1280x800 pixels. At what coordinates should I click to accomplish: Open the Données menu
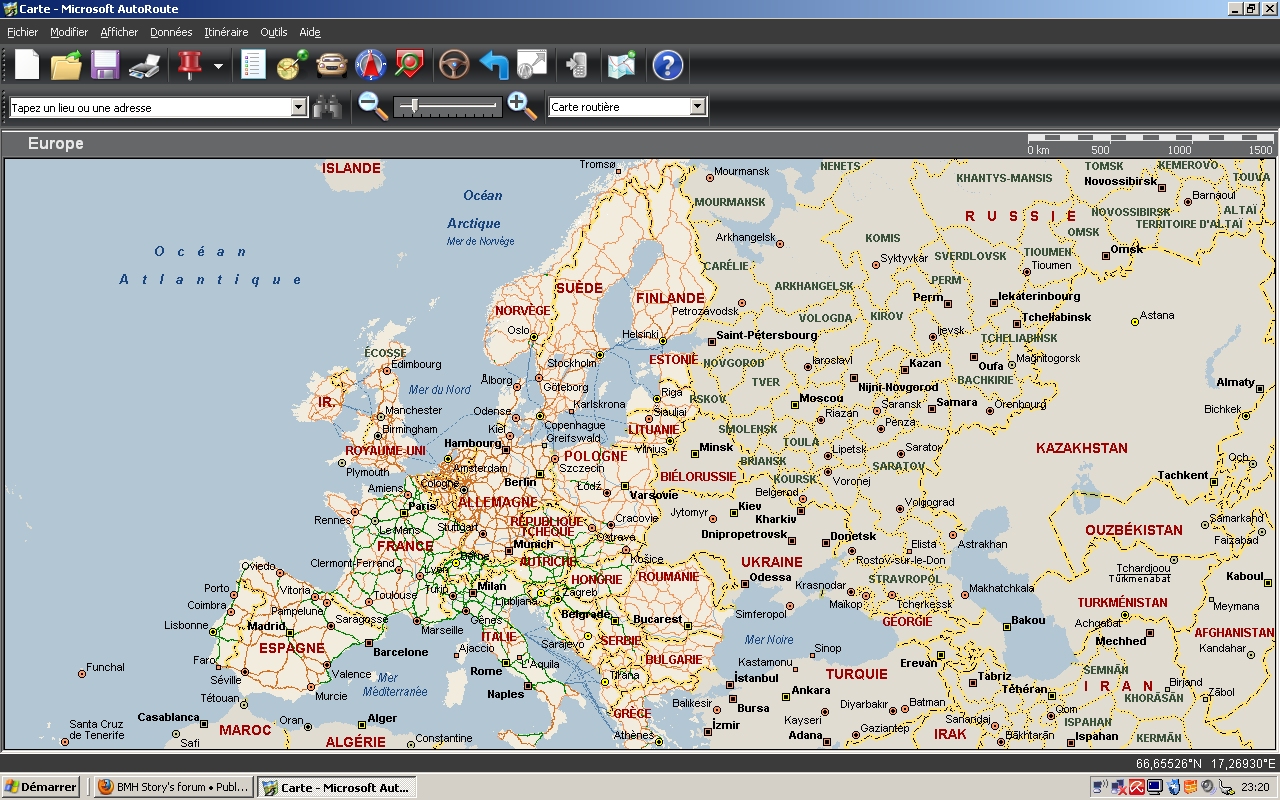point(171,32)
